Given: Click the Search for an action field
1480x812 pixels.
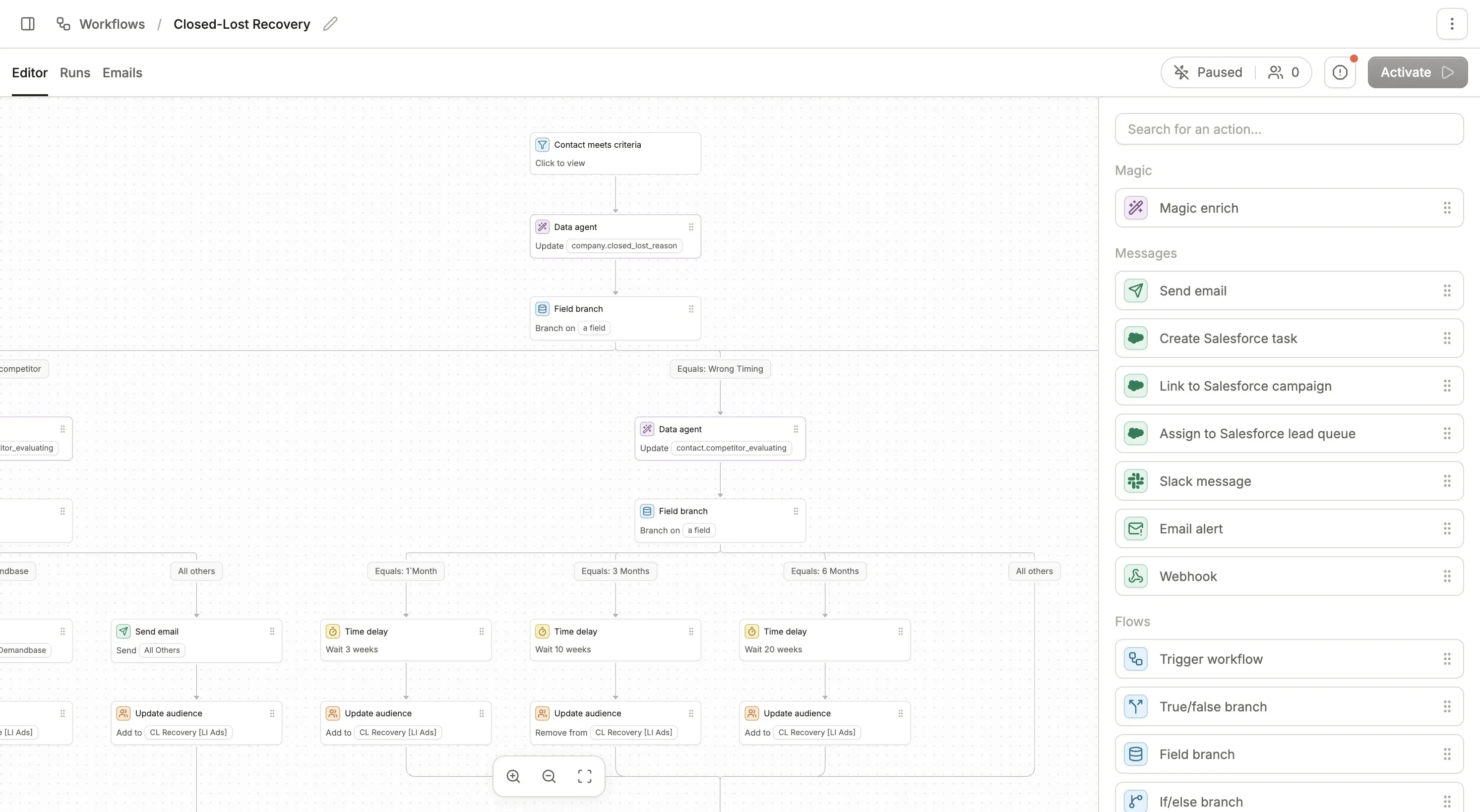Looking at the screenshot, I should tap(1289, 129).
